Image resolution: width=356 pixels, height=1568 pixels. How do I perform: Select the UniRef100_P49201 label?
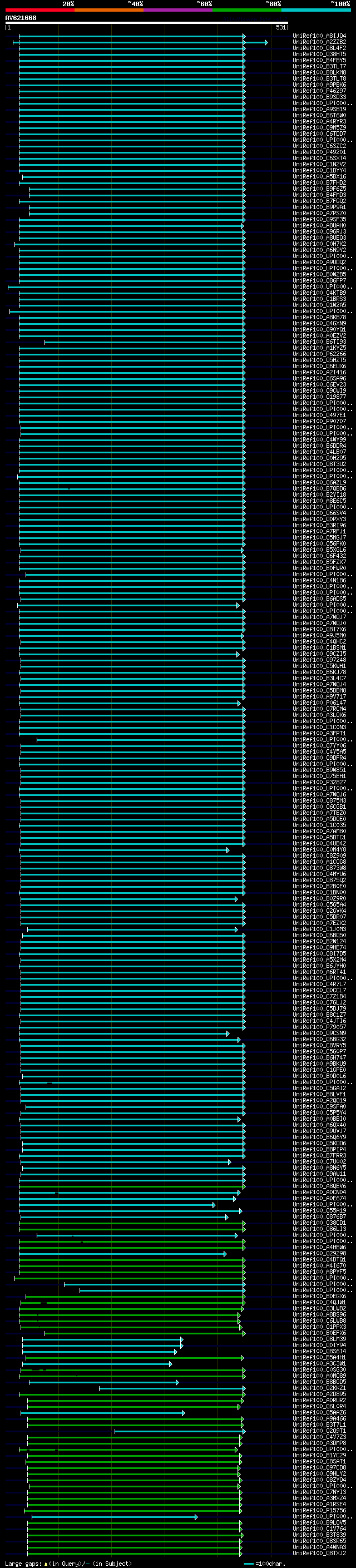pyautogui.click(x=319, y=152)
